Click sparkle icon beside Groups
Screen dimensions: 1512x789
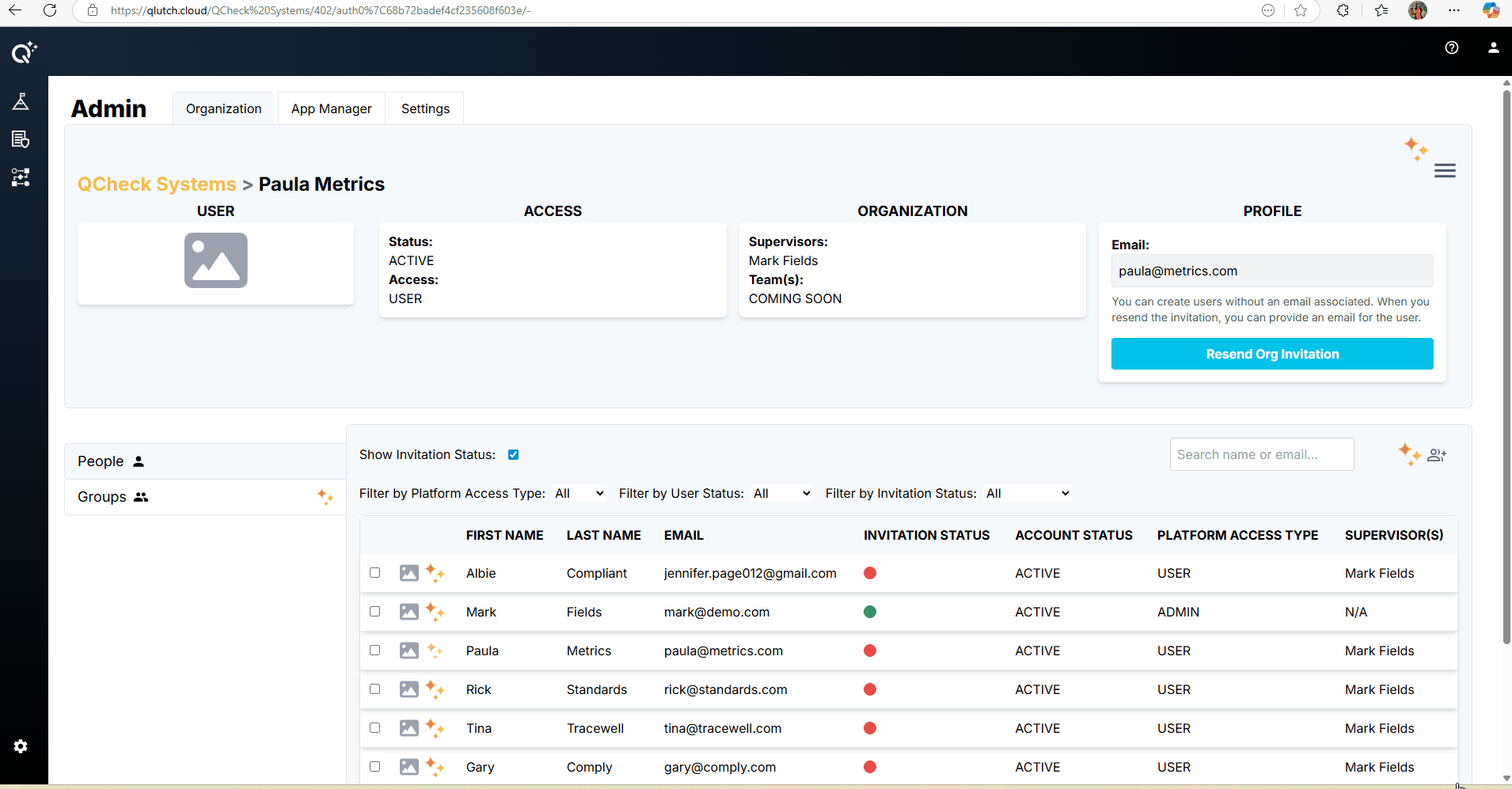point(325,497)
